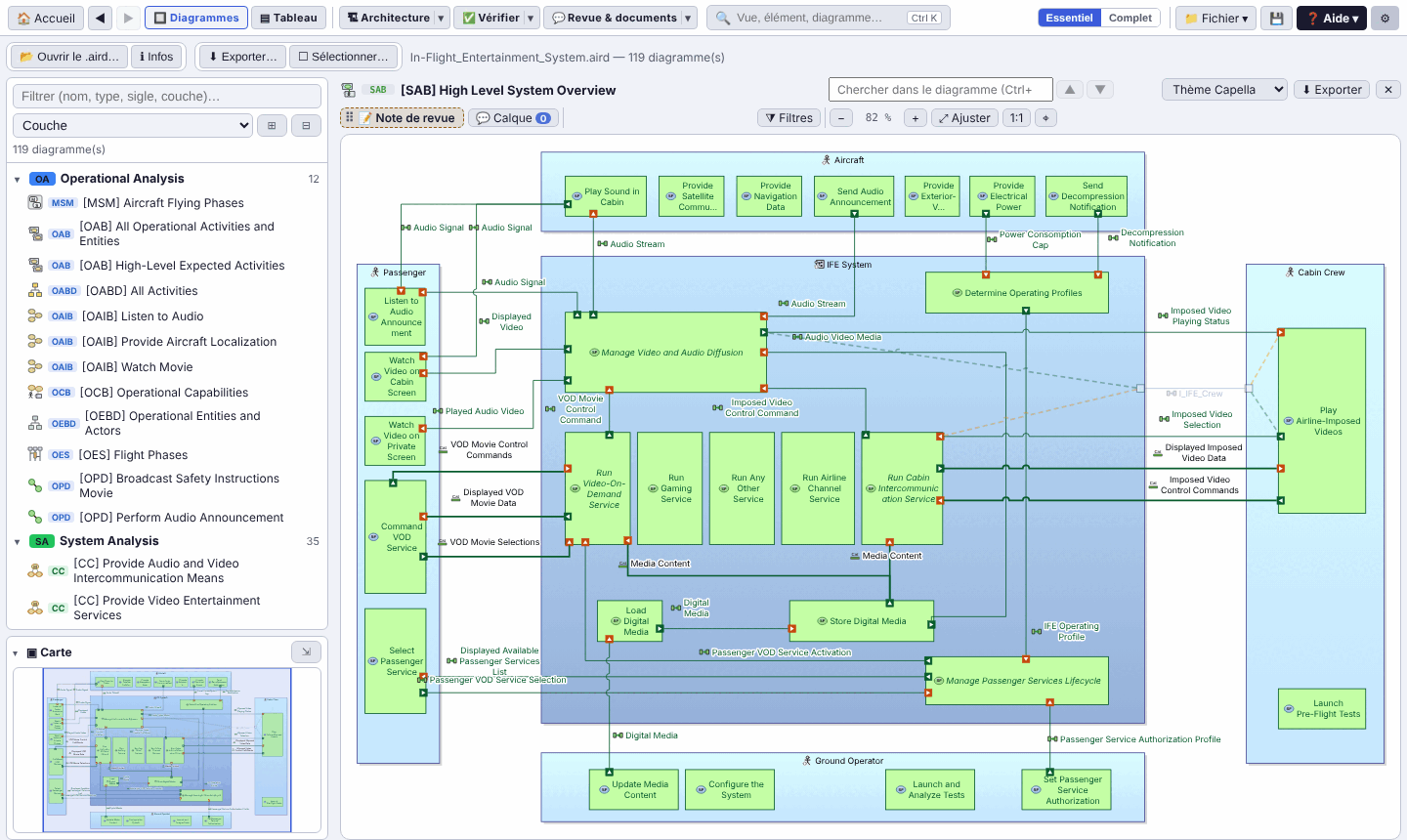Collapse the Carte minimap with its corner arrow icon
This screenshot has width=1407, height=840.
(x=306, y=651)
